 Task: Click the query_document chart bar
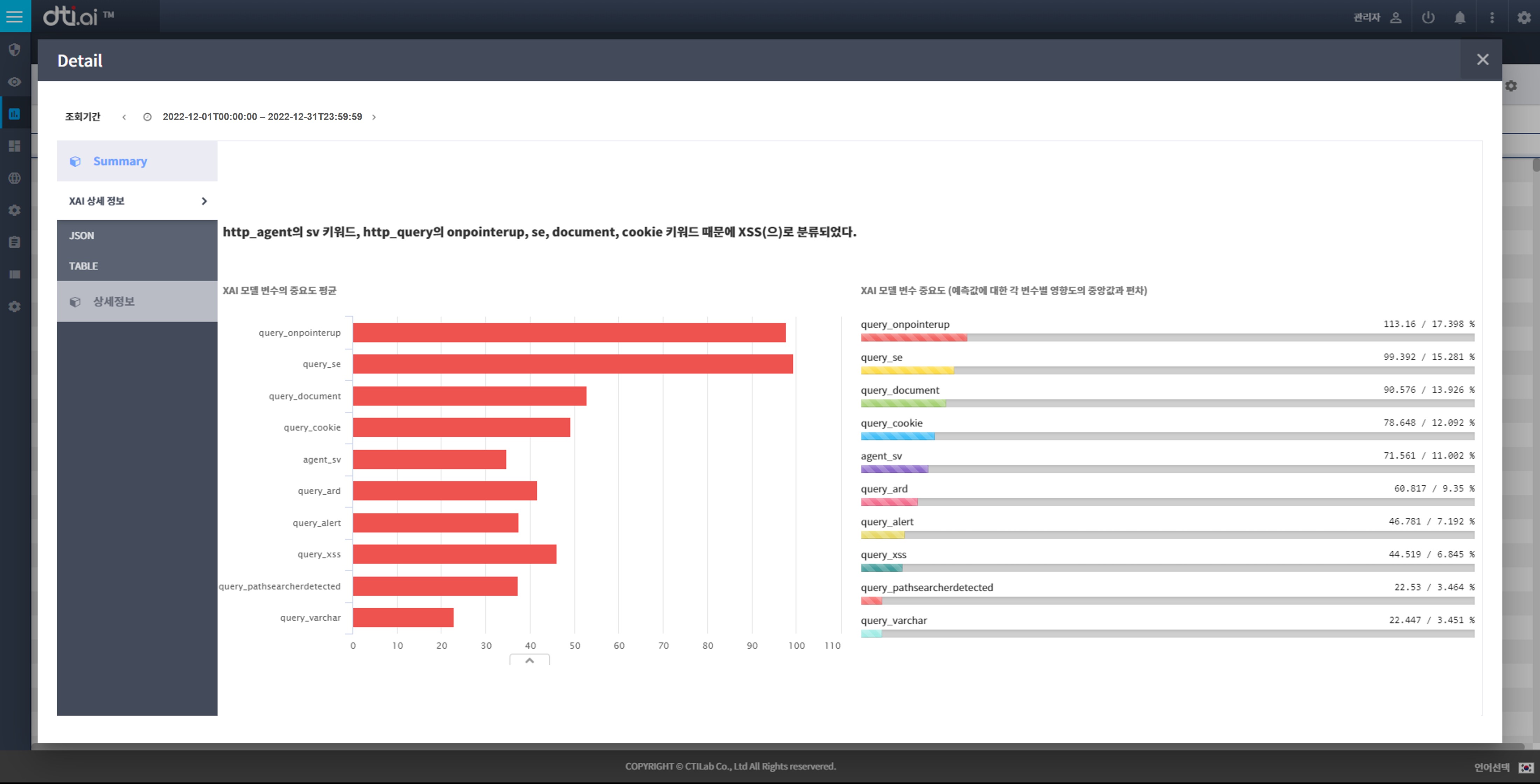(x=469, y=396)
